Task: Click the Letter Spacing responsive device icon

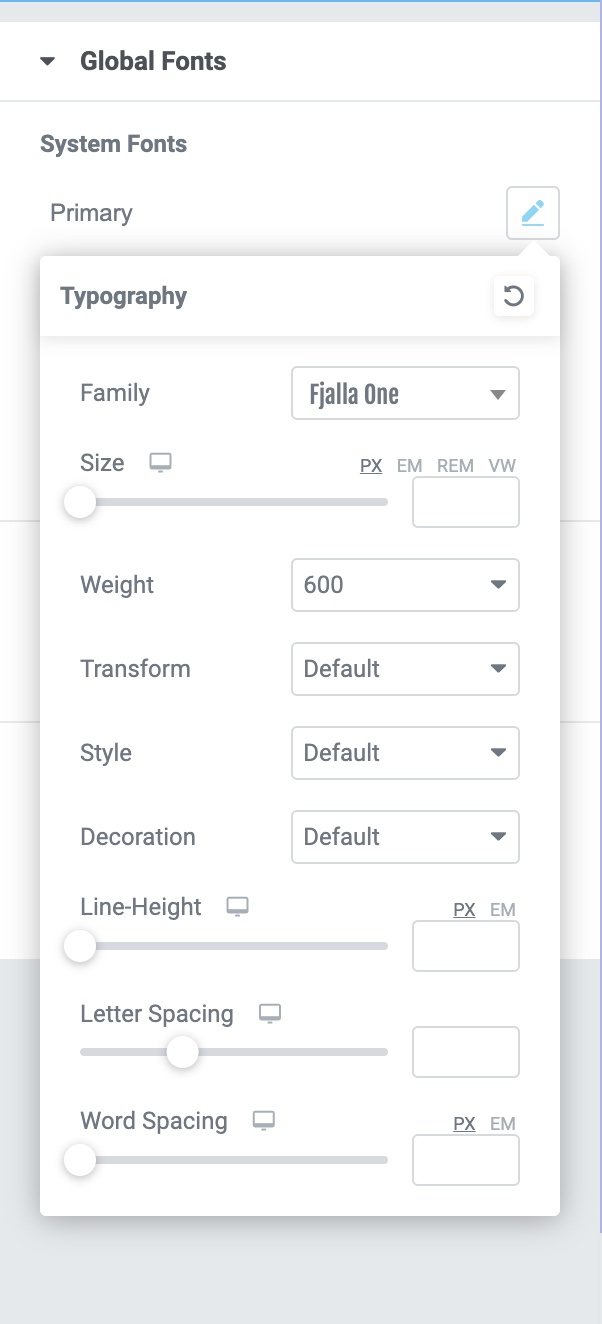Action: tap(269, 1014)
